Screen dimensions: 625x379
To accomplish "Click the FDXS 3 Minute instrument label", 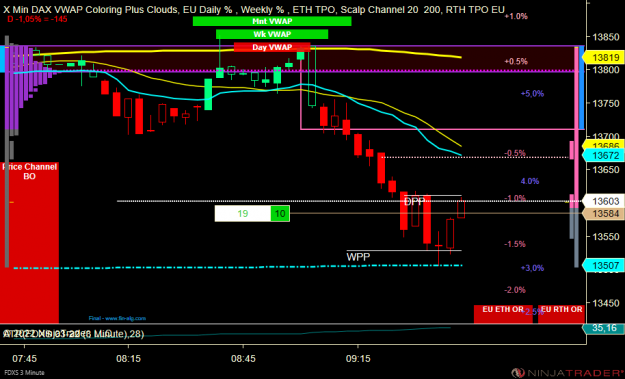I will click(x=24, y=373).
